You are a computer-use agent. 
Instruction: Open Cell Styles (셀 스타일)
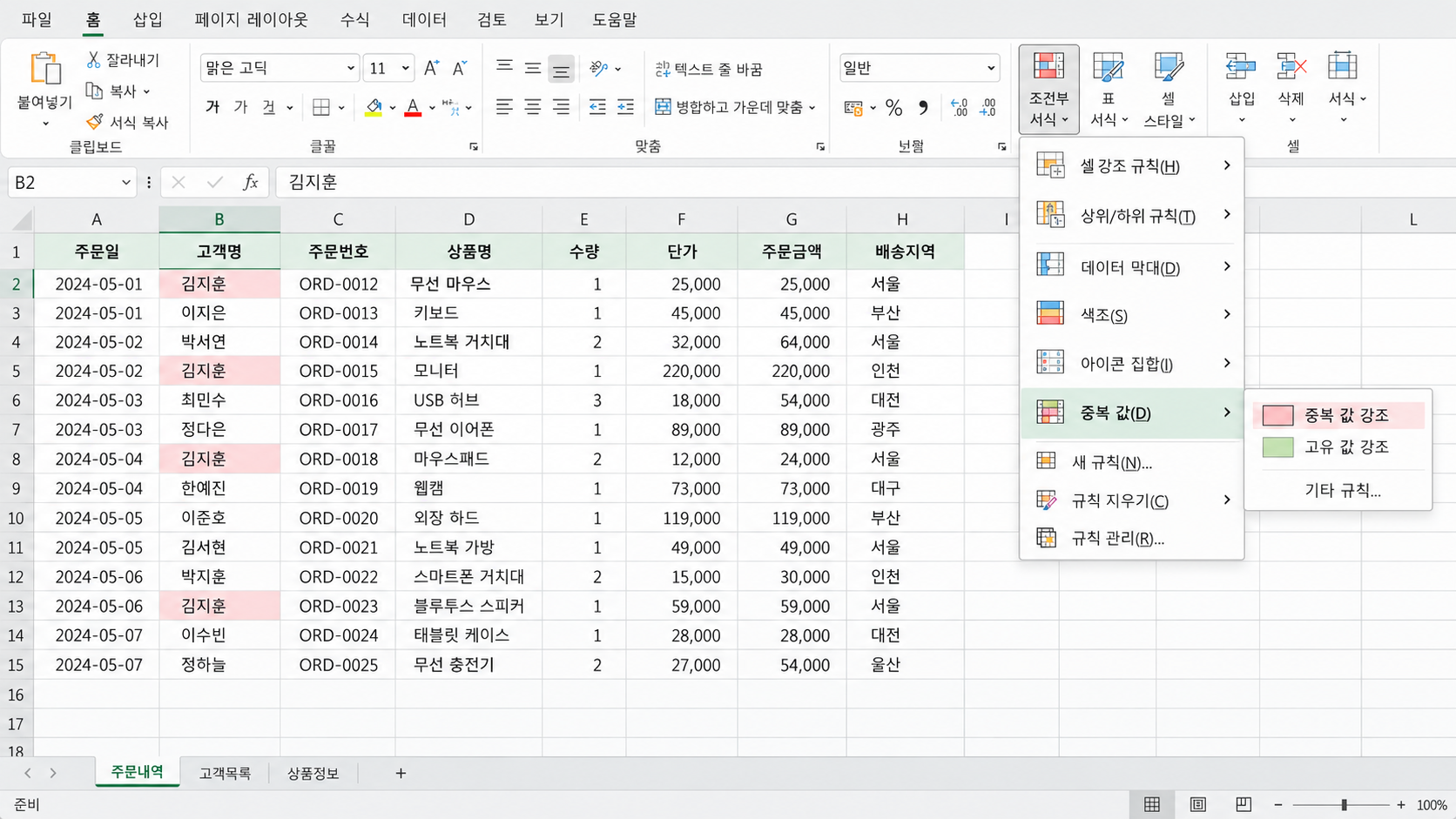[1169, 90]
